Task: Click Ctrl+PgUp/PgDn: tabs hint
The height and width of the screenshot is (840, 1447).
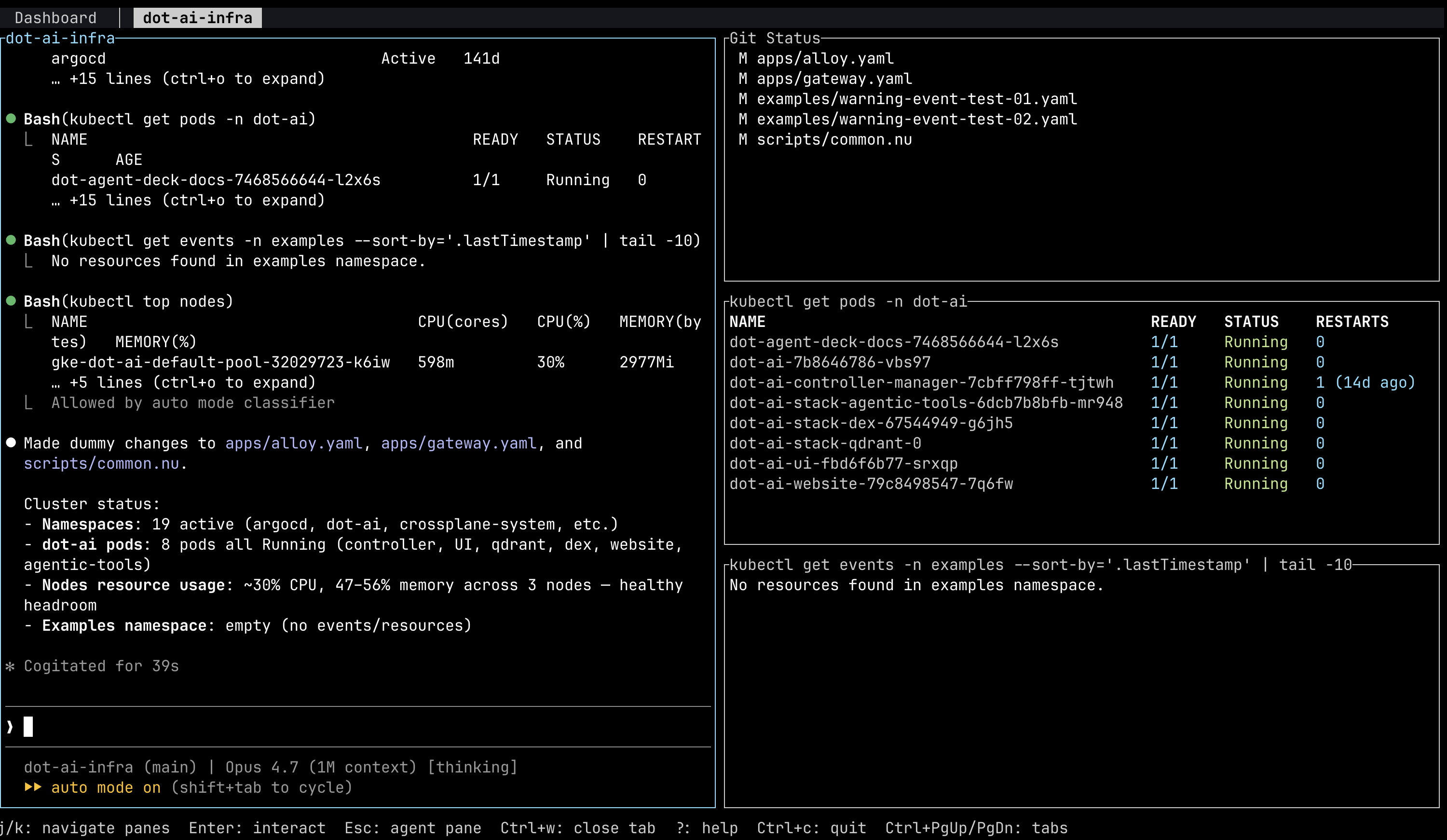Action: pos(976,828)
